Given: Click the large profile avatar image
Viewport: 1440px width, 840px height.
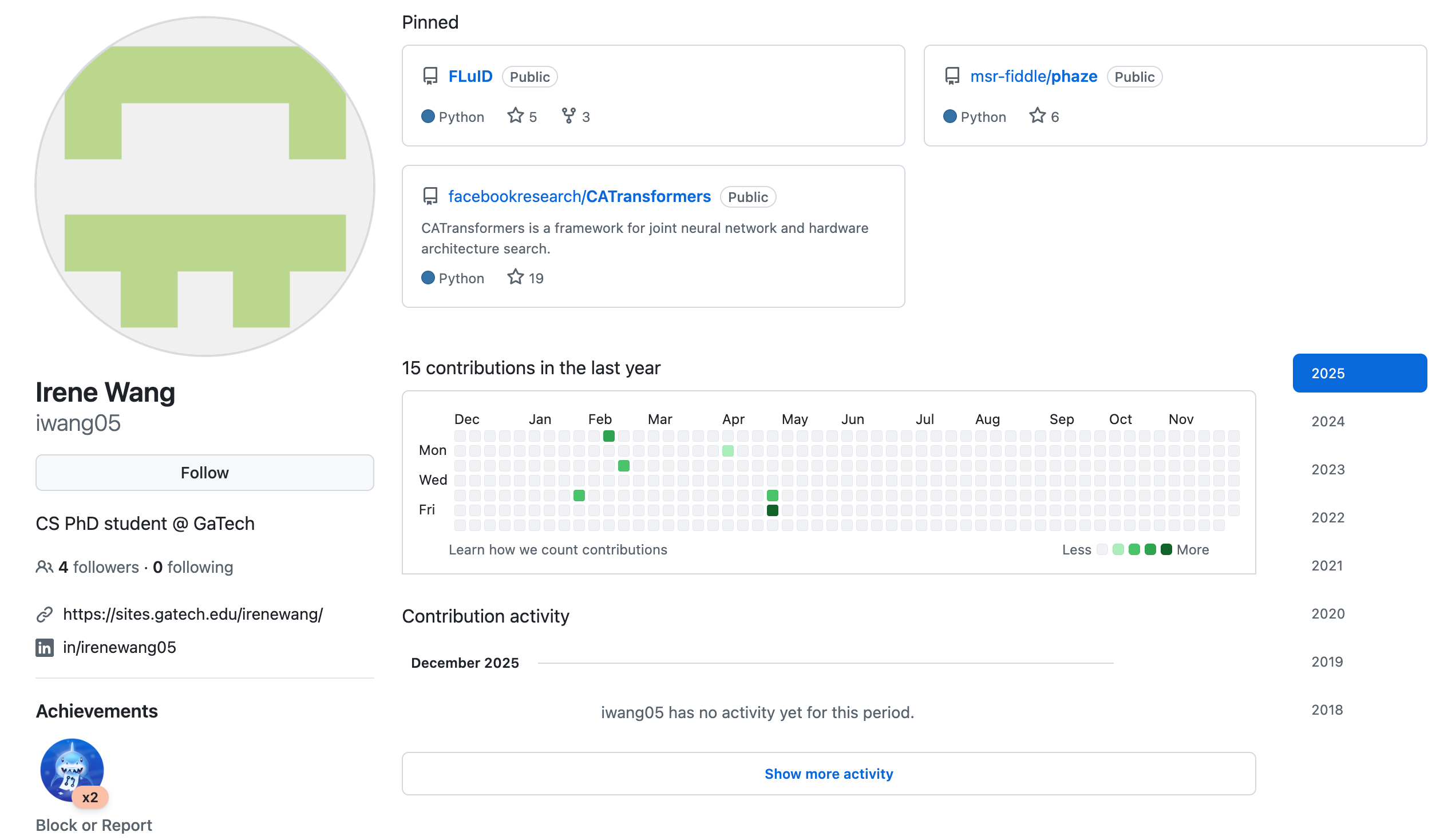Looking at the screenshot, I should (205, 187).
